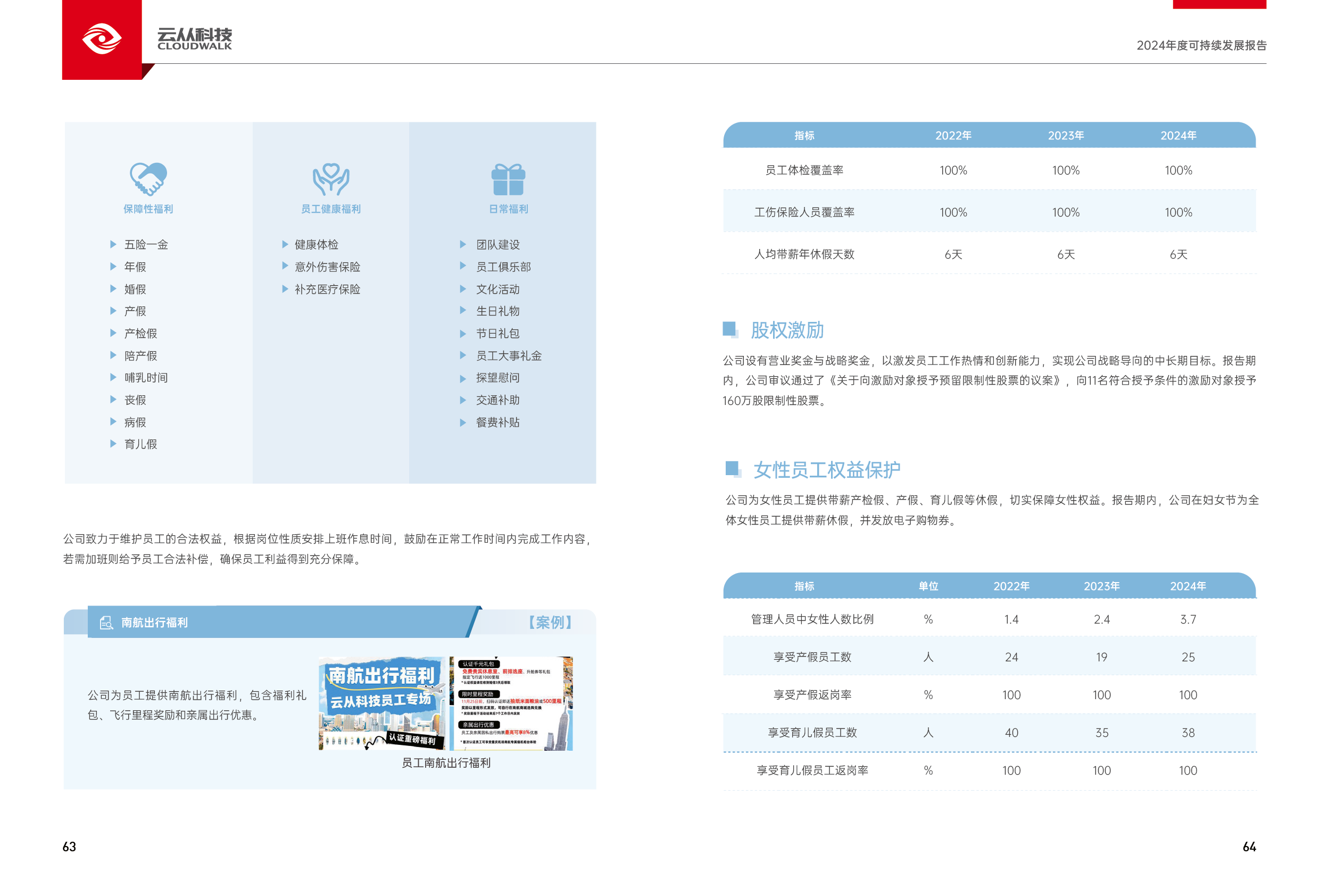Image resolution: width=1320 pixels, height=896 pixels.
Task: Click the 云从科技 CLOUDWALK wordmark
Action: click(x=194, y=39)
